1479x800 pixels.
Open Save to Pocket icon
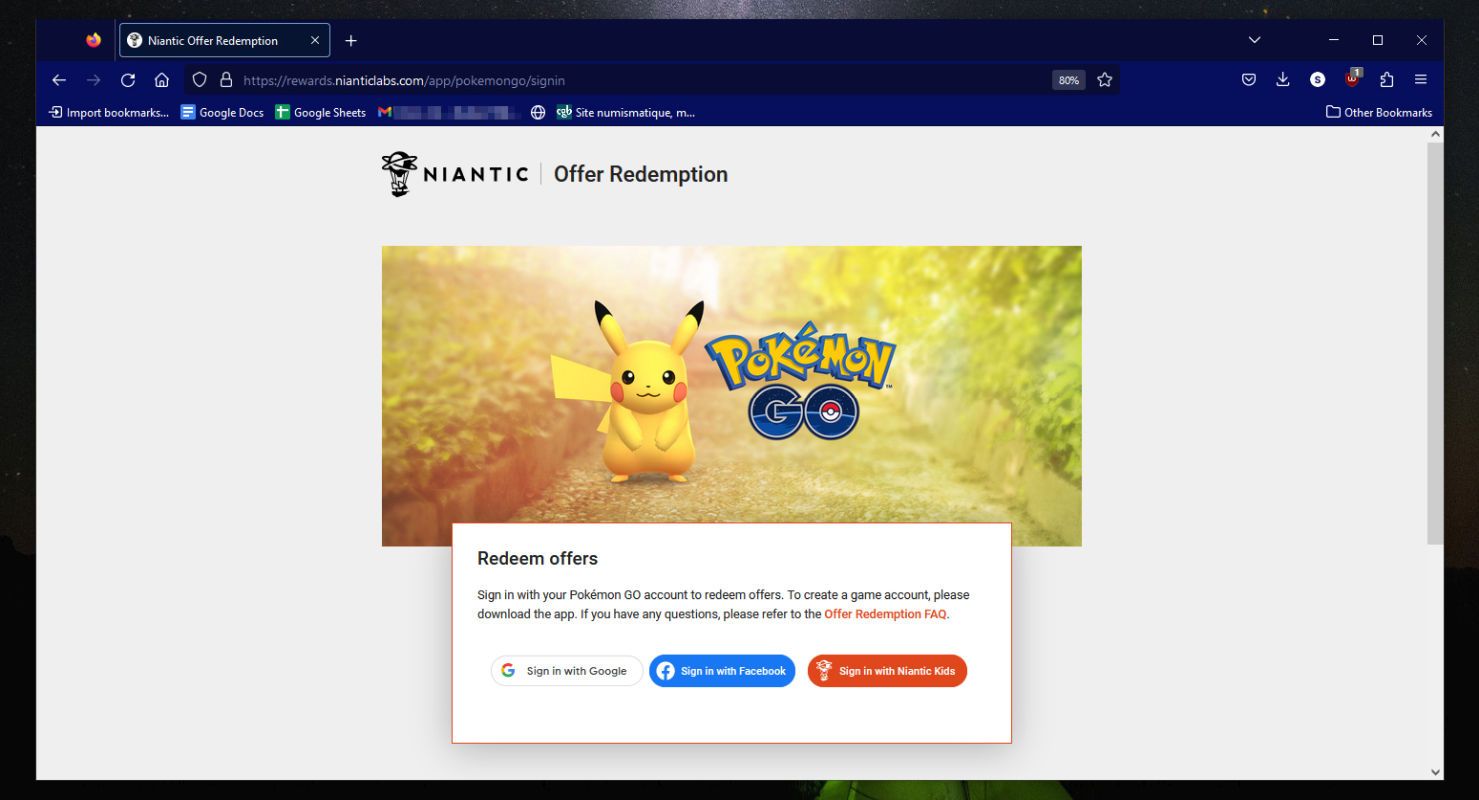(x=1249, y=80)
